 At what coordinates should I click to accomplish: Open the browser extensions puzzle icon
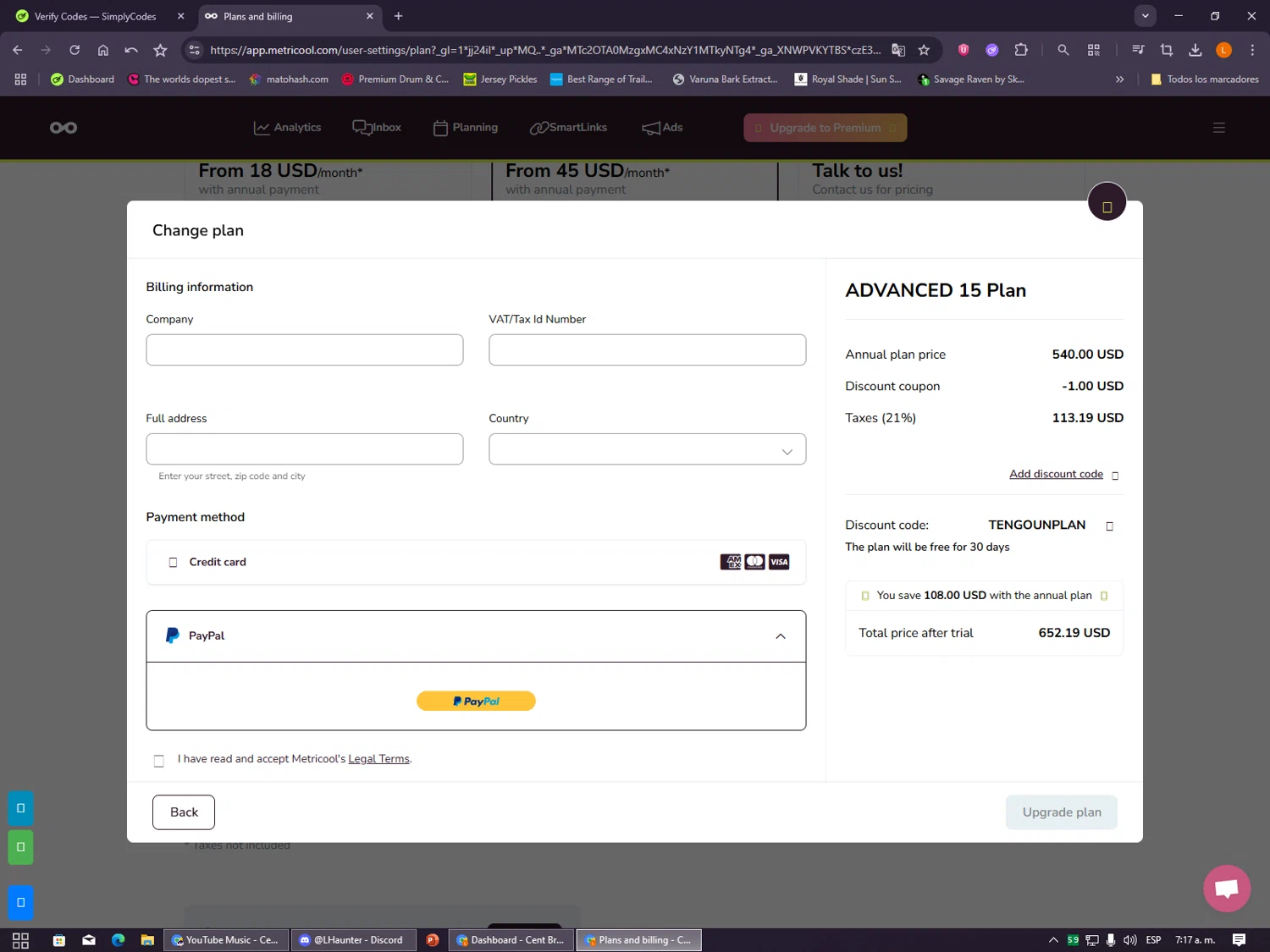1021,50
